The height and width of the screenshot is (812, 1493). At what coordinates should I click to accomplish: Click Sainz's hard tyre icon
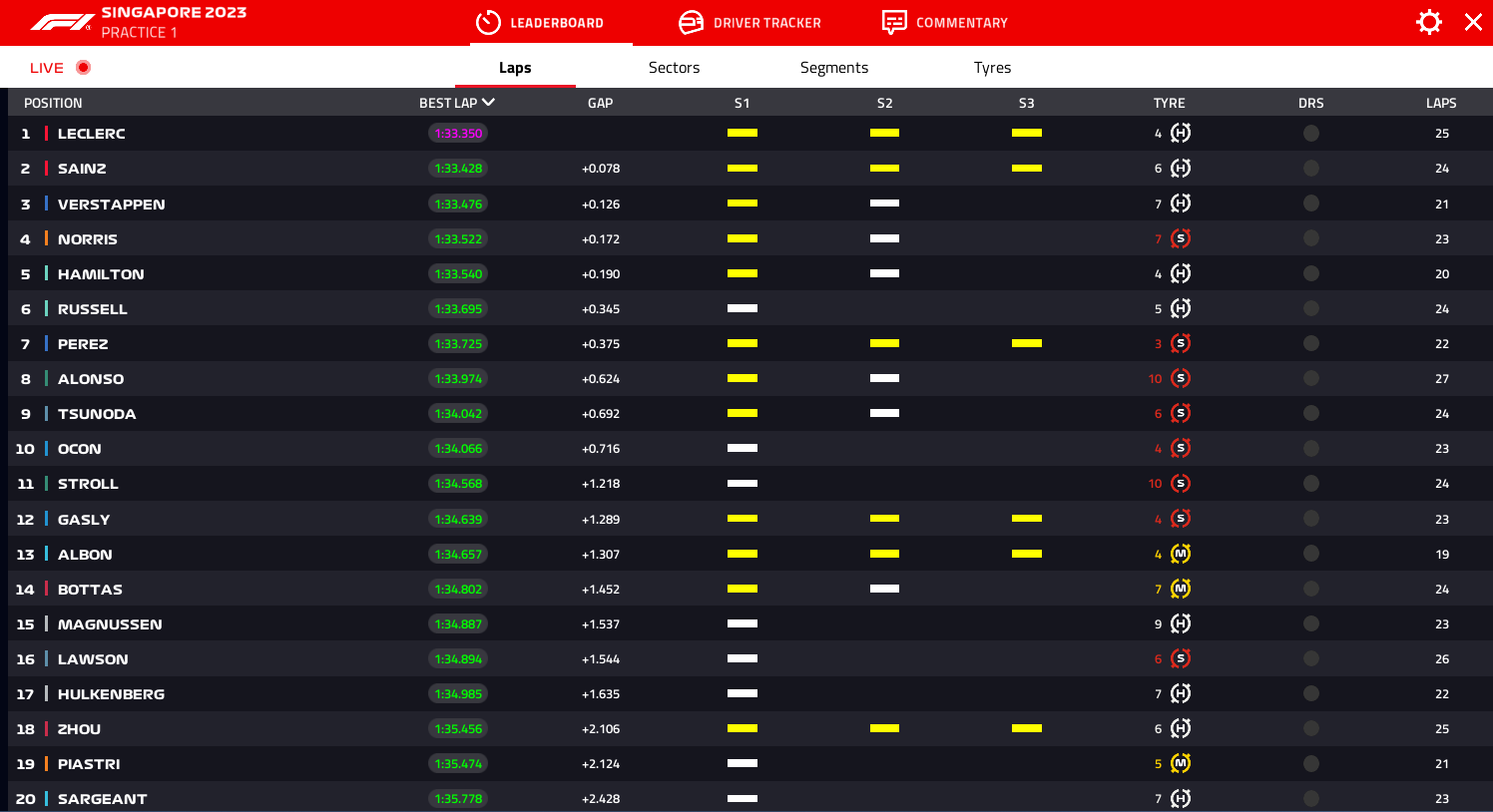pyautogui.click(x=1181, y=168)
